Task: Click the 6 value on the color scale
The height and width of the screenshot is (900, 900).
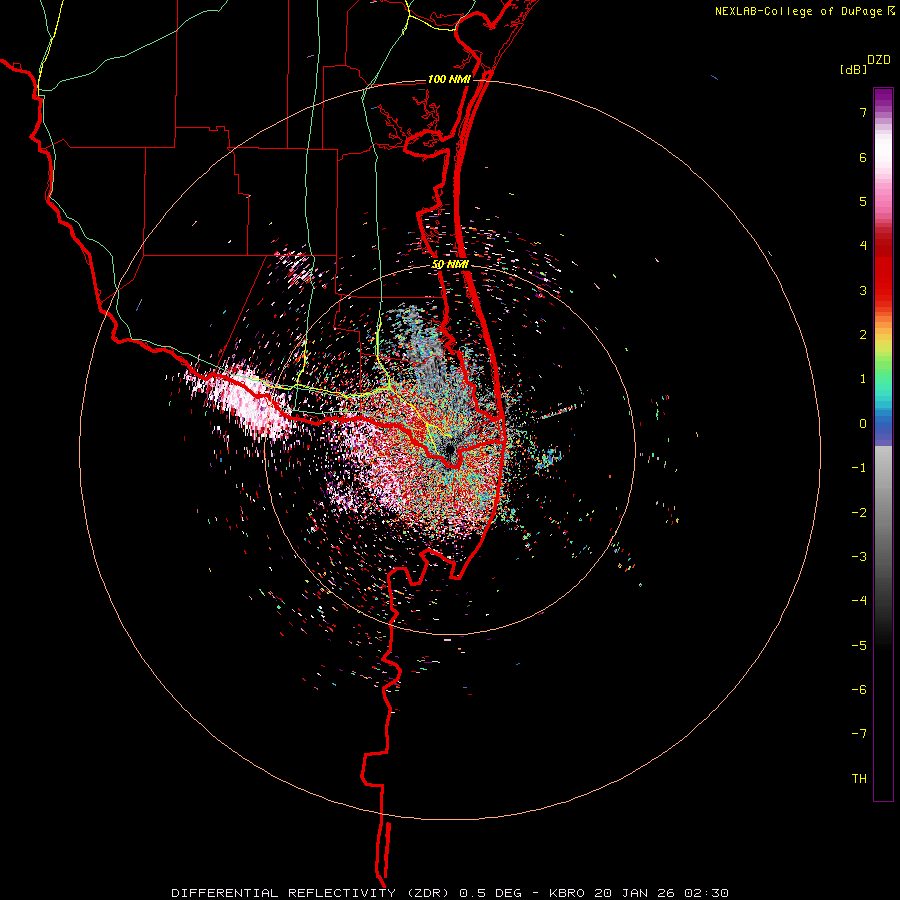Action: click(x=863, y=157)
